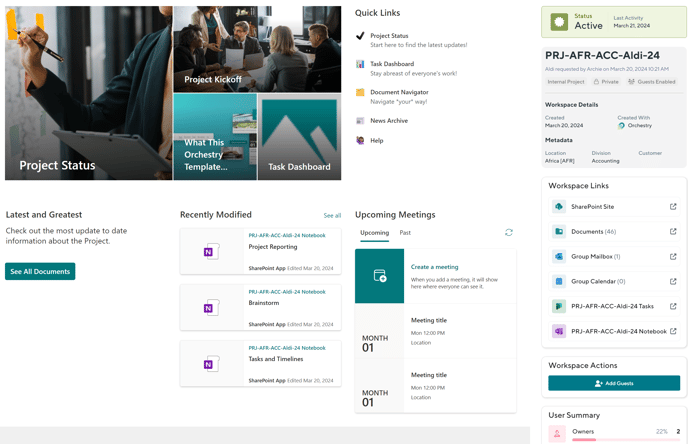The height and width of the screenshot is (444, 688).
Task: Open the PRJ-AFR-ACC-Aldi-24 Tasks link
Action: (x=610, y=306)
